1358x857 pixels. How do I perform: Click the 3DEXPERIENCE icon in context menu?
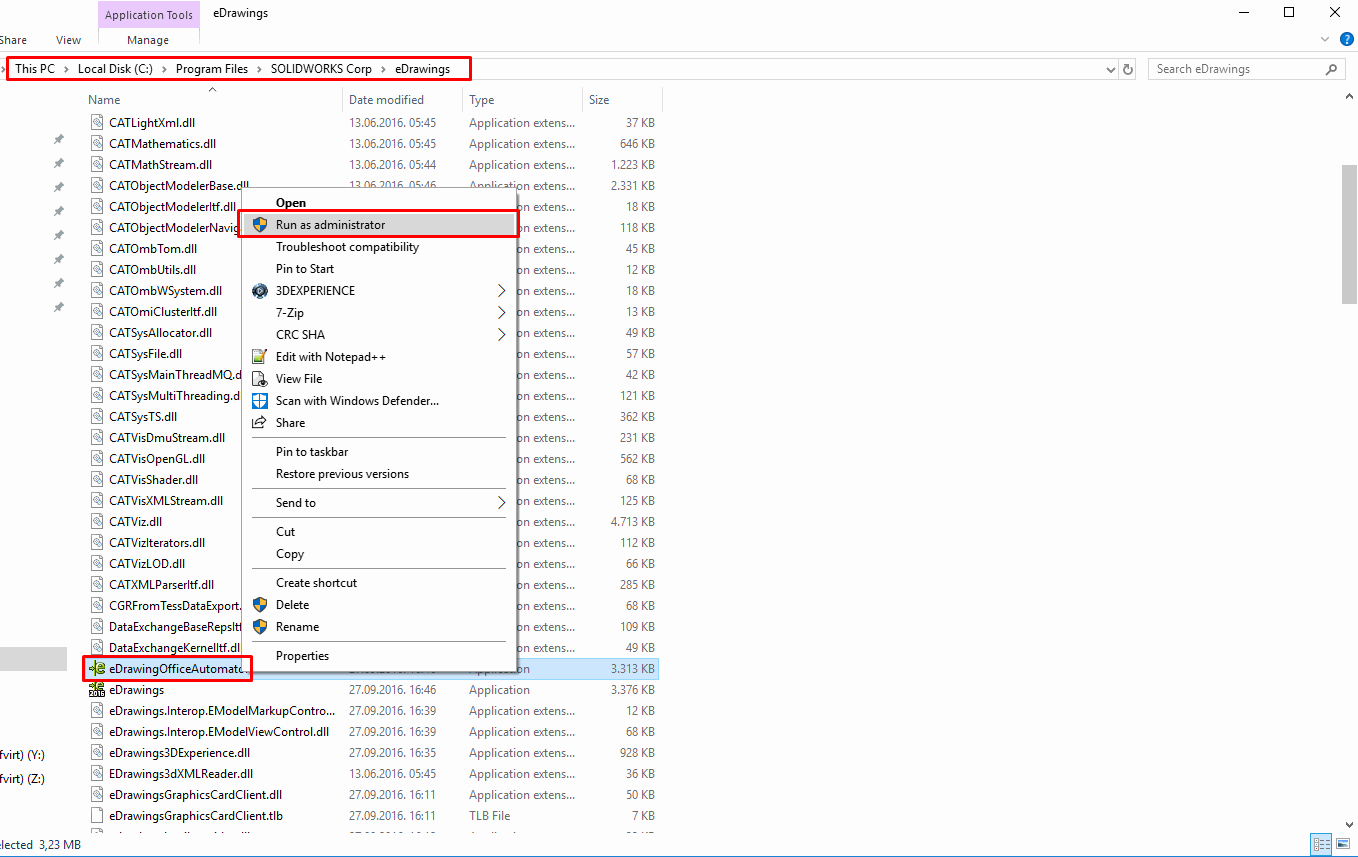pyautogui.click(x=260, y=291)
